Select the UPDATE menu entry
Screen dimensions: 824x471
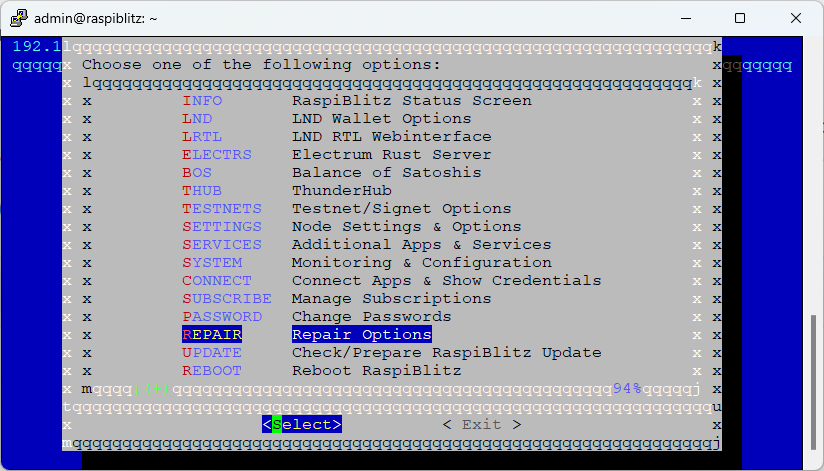[212, 353]
